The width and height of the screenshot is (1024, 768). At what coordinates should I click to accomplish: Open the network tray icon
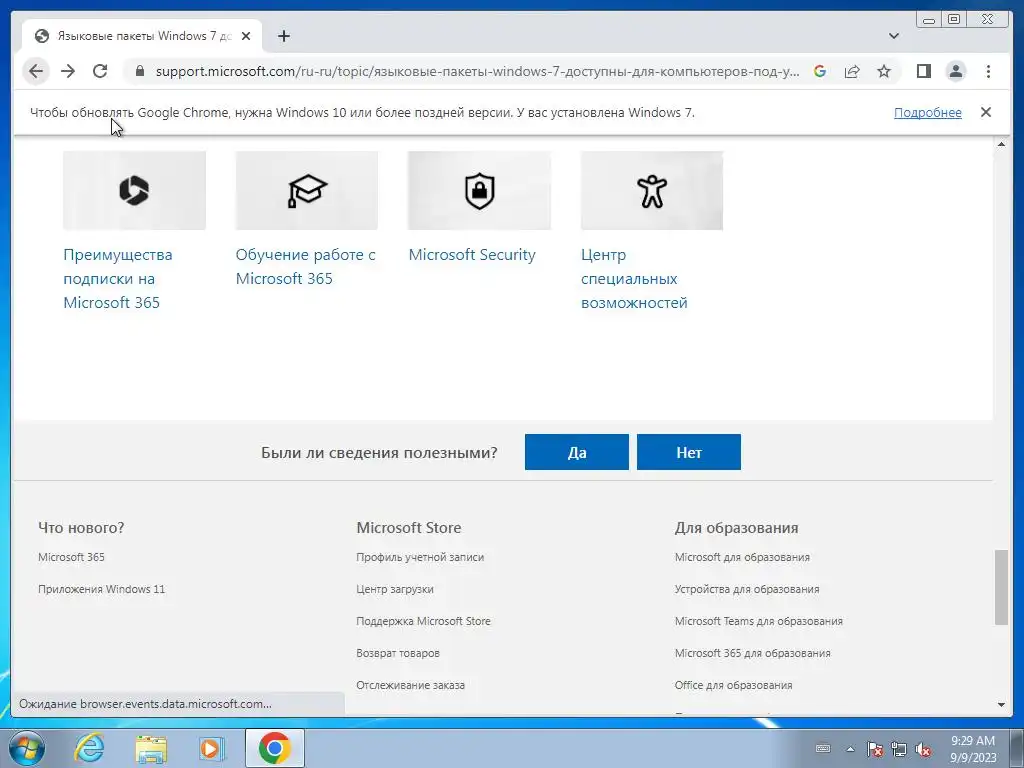pyautogui.click(x=899, y=749)
